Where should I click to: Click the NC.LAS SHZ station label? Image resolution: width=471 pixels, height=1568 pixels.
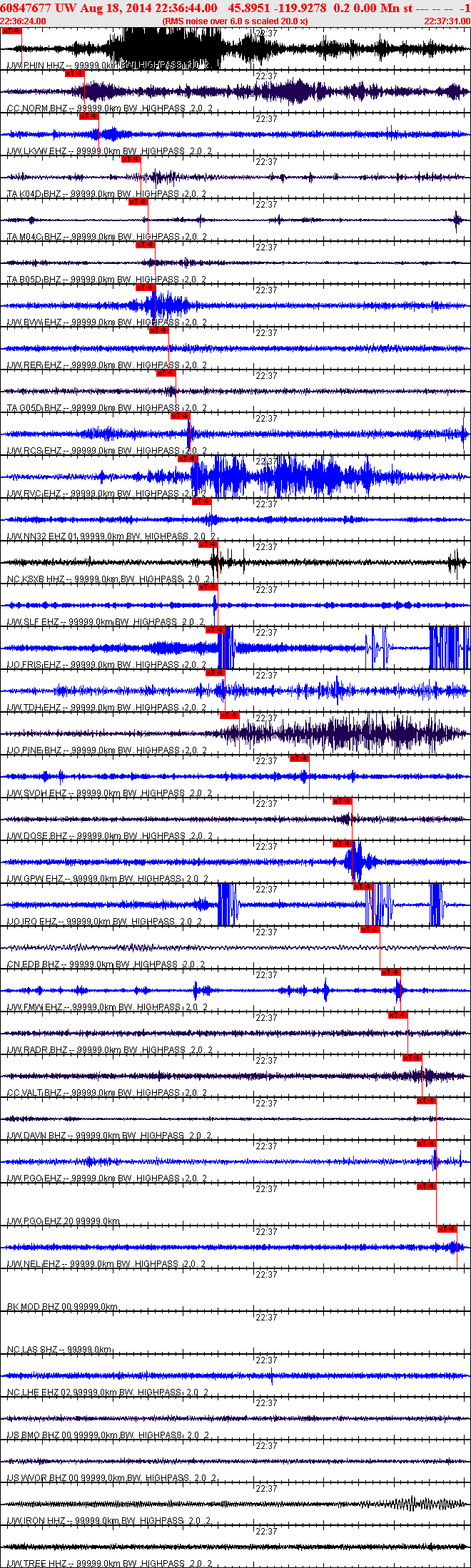[x=59, y=1350]
